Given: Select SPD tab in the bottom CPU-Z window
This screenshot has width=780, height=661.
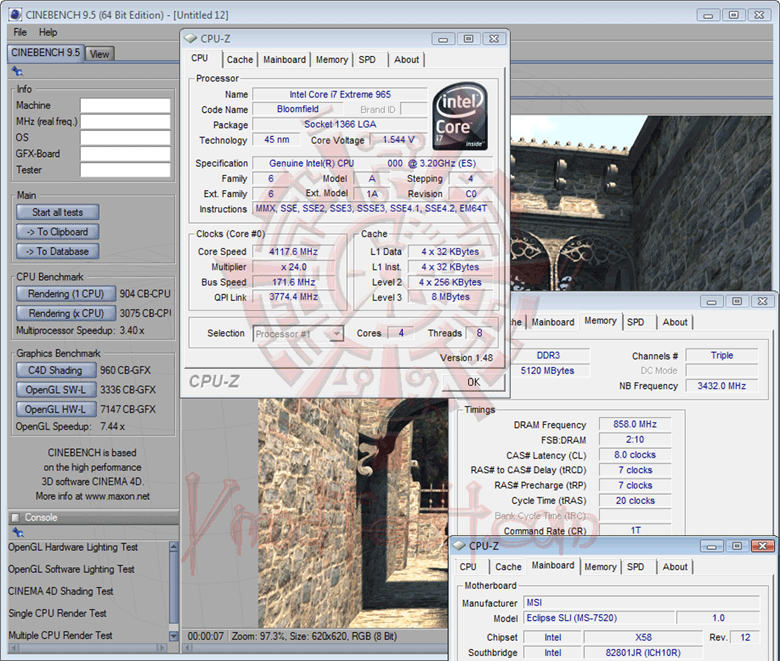Looking at the screenshot, I should click(636, 567).
